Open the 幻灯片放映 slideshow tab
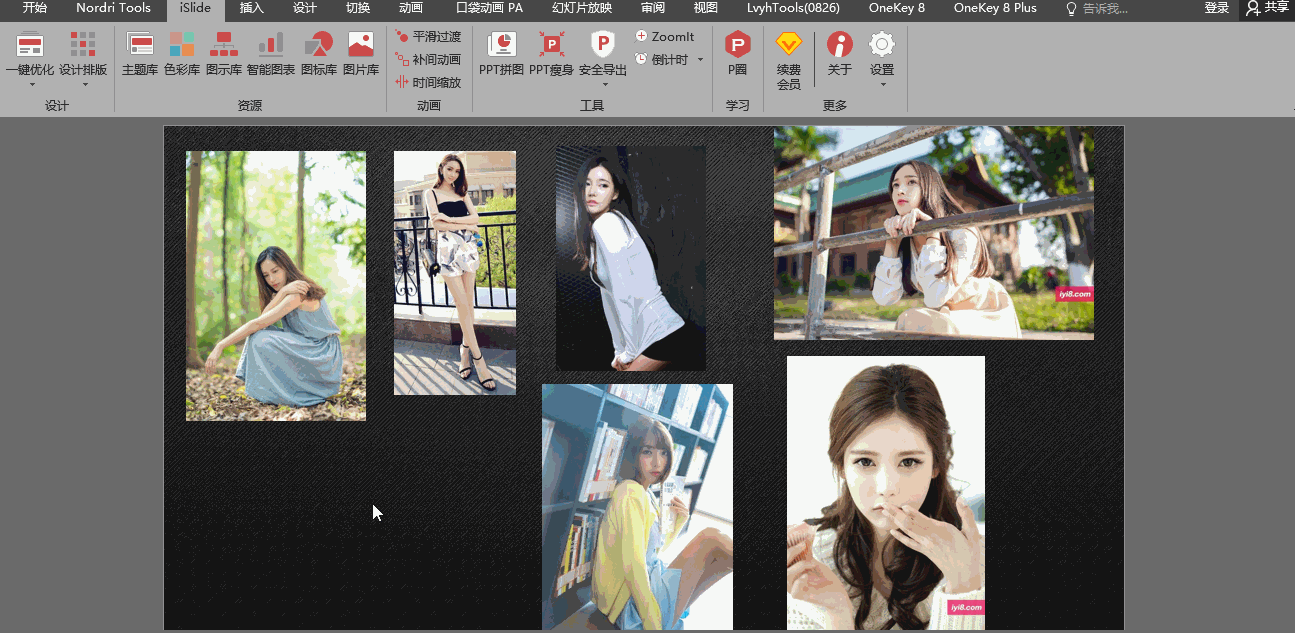 click(x=582, y=8)
